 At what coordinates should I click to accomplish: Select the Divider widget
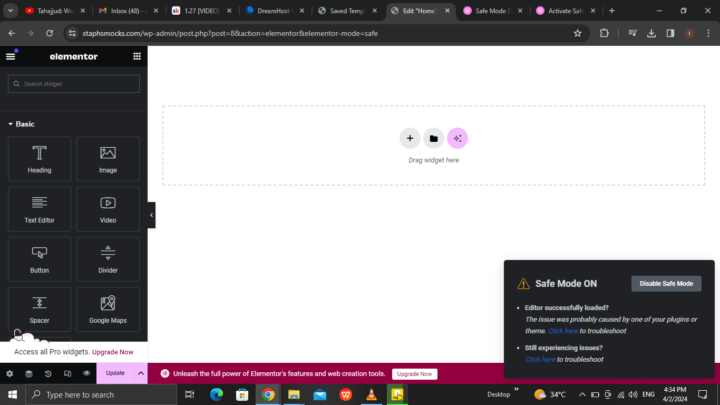click(108, 259)
